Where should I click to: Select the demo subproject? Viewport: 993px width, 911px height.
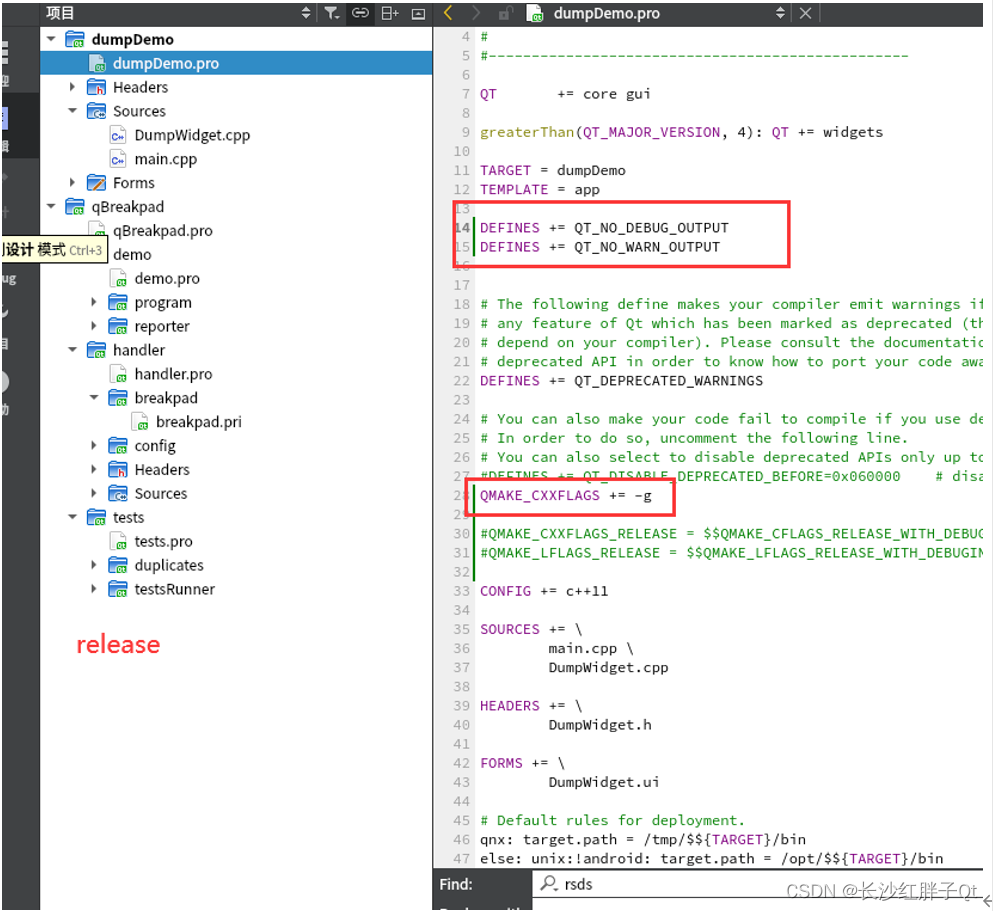point(132,254)
